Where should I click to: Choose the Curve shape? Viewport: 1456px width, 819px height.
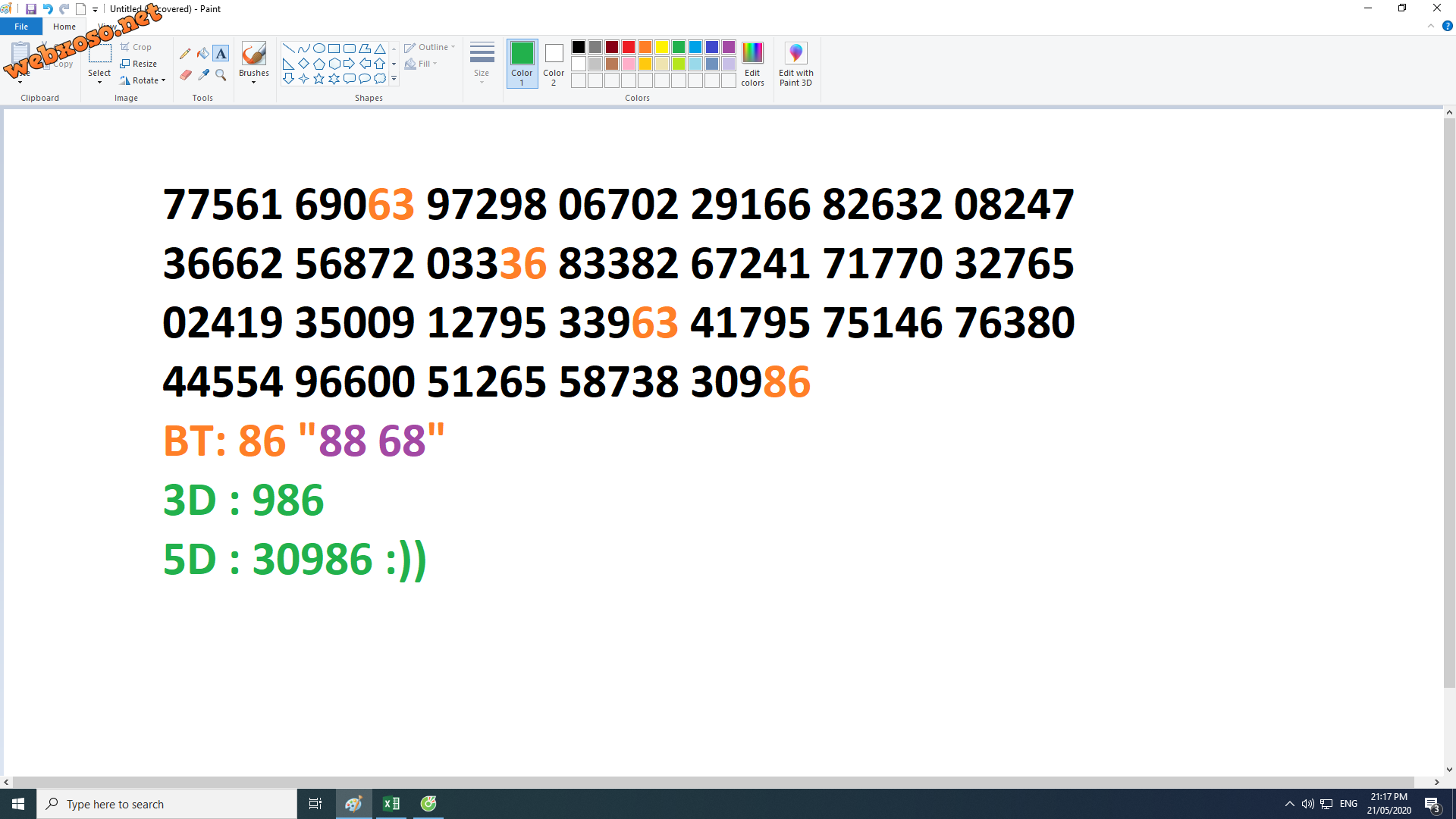303,49
